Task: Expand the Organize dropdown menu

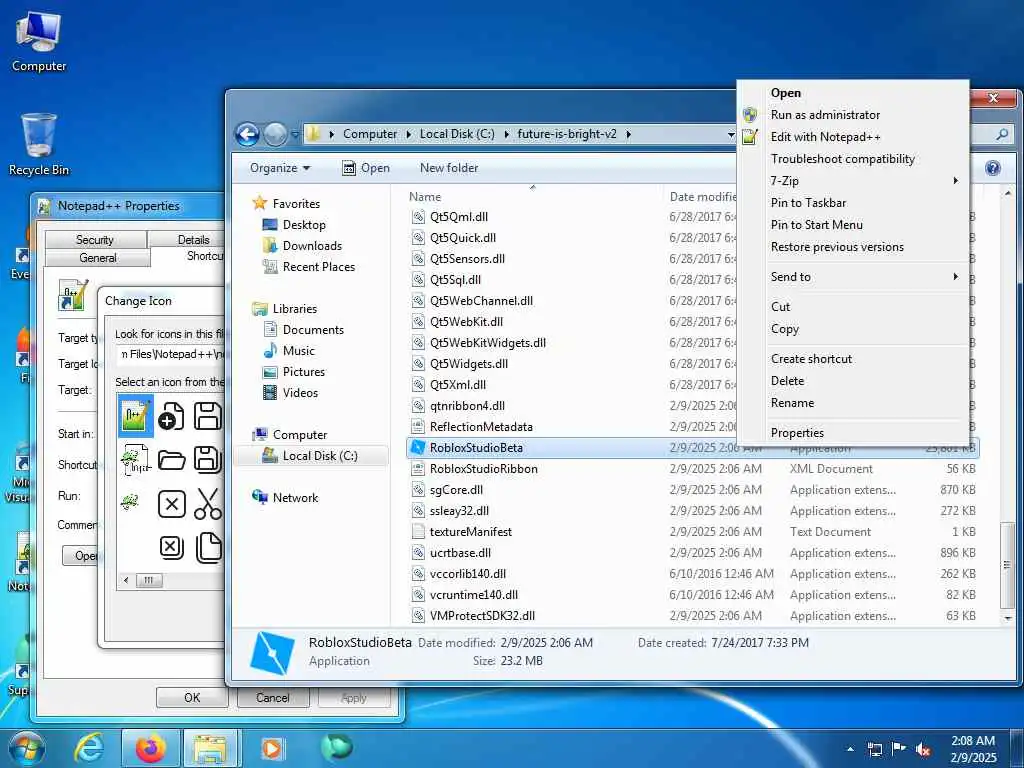Action: pyautogui.click(x=280, y=168)
